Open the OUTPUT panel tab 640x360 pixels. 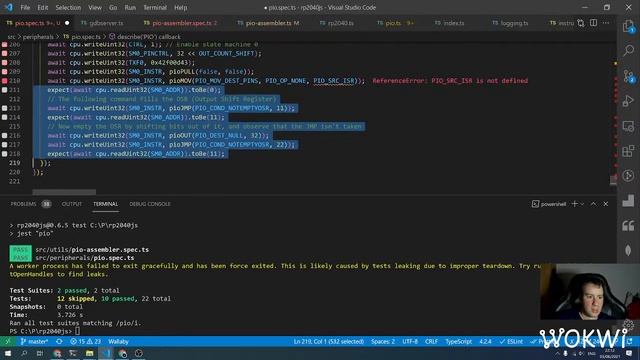point(72,204)
